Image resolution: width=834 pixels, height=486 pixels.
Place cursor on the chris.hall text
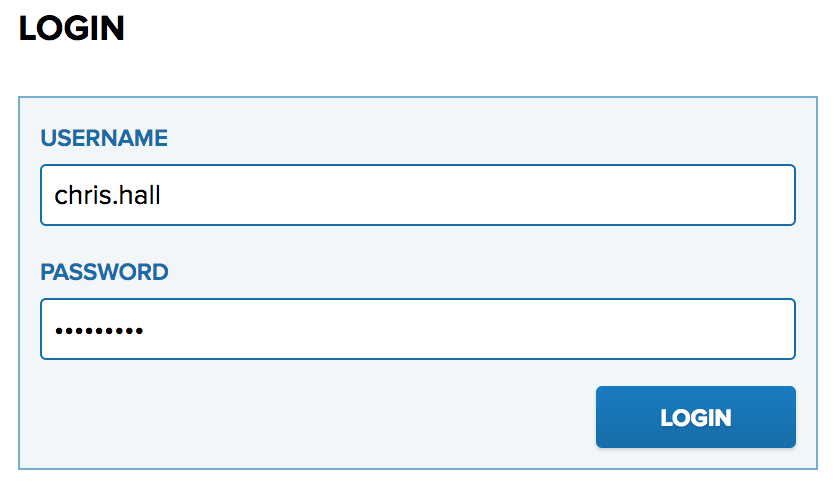pyautogui.click(x=107, y=195)
